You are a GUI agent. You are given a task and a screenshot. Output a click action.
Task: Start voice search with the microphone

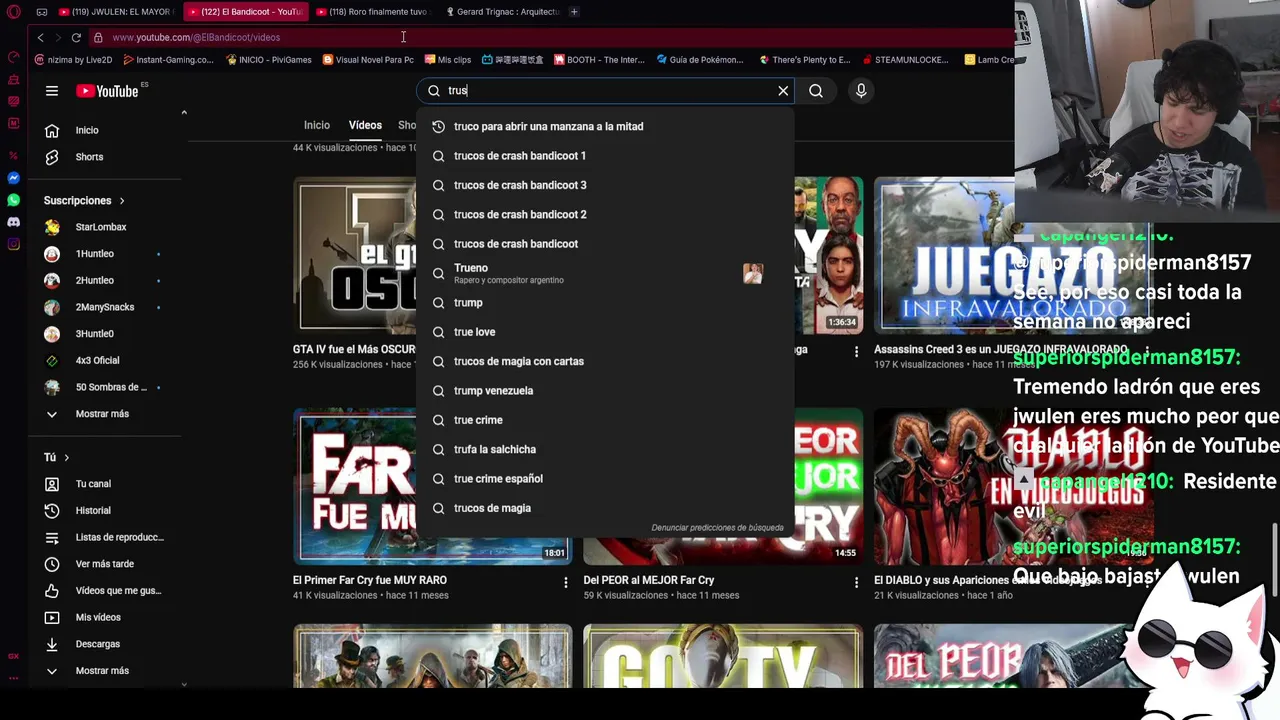[861, 91]
